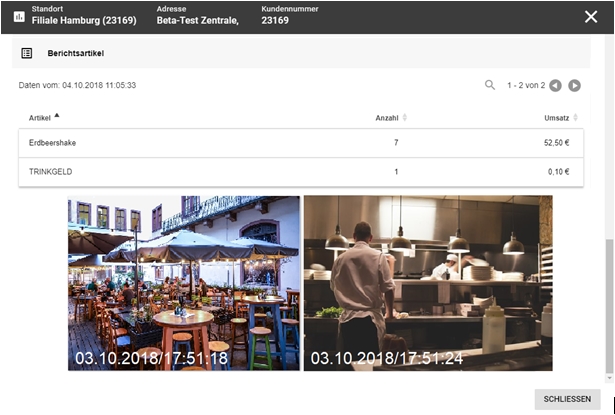Image resolution: width=615 pixels, height=415 pixels.
Task: Select the Erdbeershake row
Action: tap(300, 143)
